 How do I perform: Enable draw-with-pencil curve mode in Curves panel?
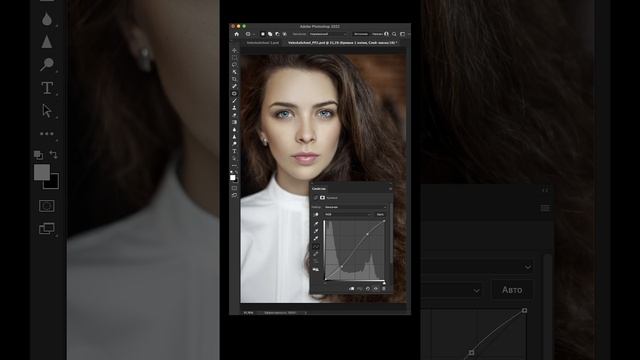(316, 254)
